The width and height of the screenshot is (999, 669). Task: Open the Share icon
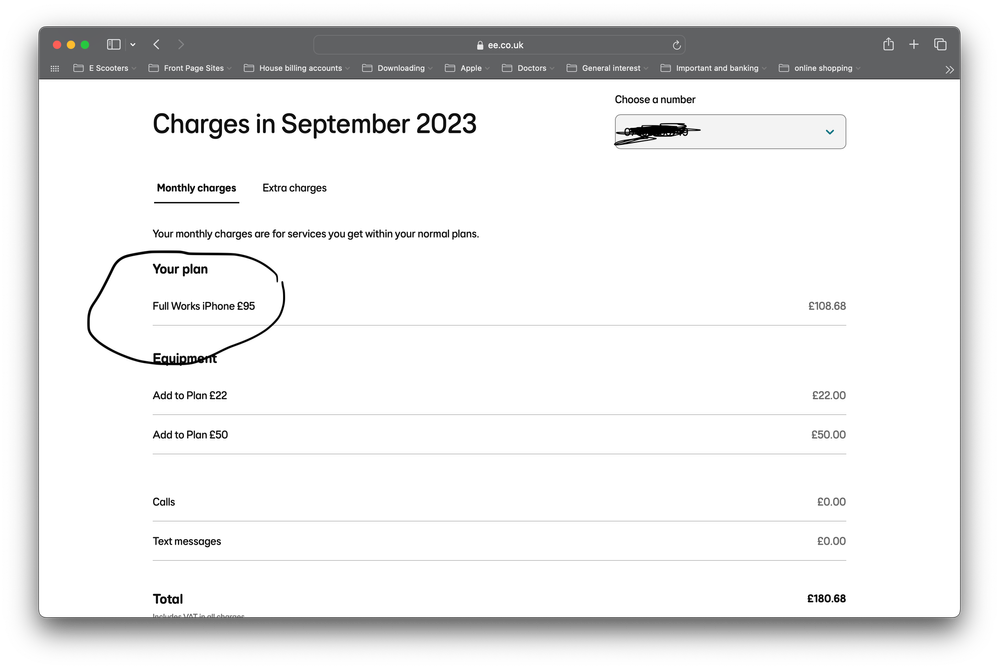coord(889,44)
